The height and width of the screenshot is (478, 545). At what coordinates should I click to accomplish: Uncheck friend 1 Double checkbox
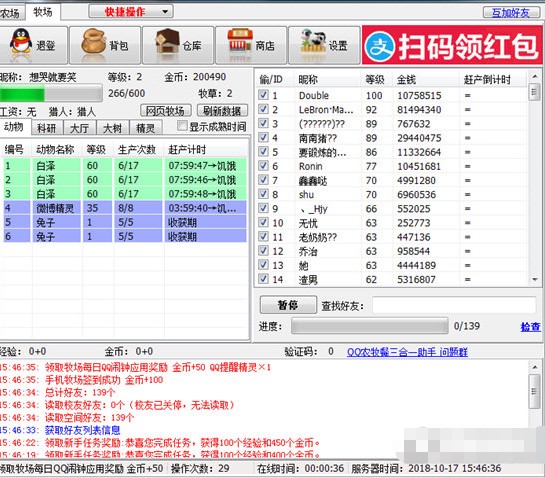263,95
